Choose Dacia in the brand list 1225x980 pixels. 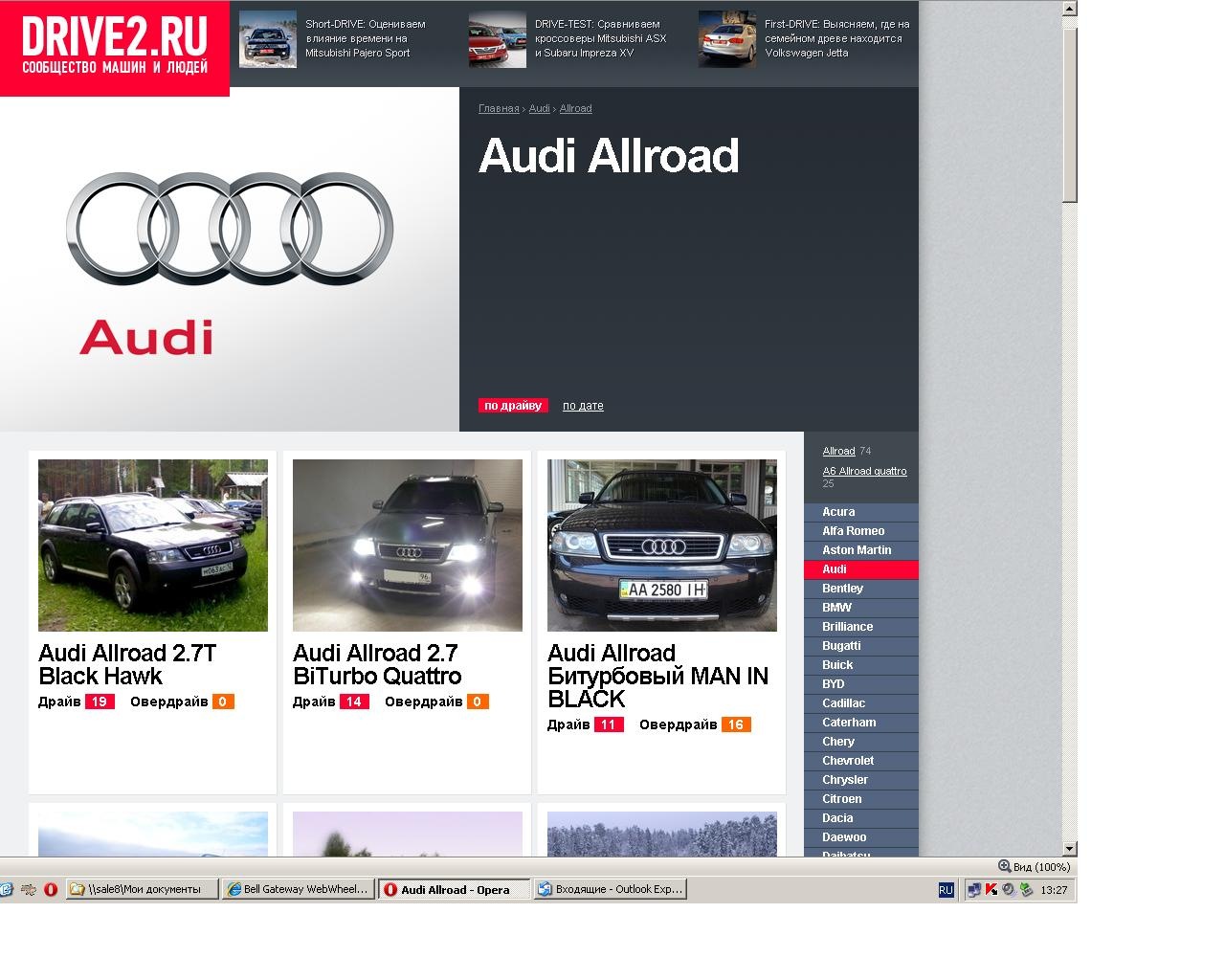pos(861,818)
